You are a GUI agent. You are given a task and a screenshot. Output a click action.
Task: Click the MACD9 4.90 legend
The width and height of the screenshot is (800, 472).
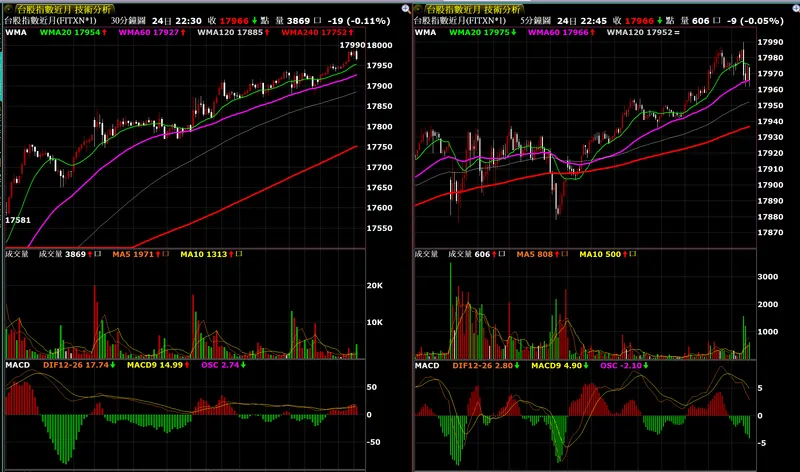pyautogui.click(x=560, y=365)
